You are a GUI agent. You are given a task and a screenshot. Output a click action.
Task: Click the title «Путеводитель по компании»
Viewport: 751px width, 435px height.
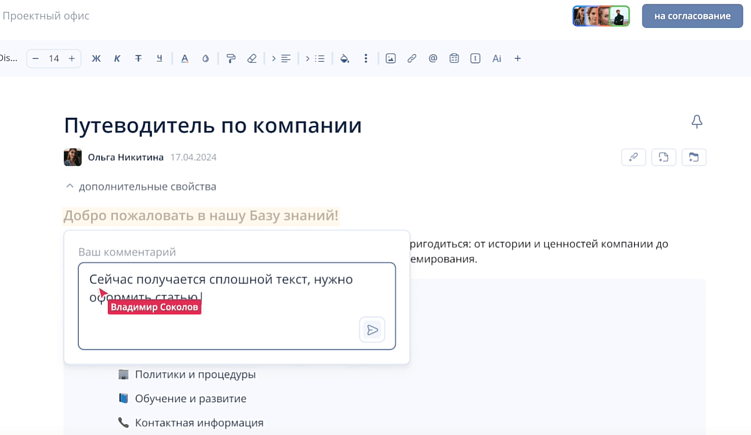[x=213, y=126]
